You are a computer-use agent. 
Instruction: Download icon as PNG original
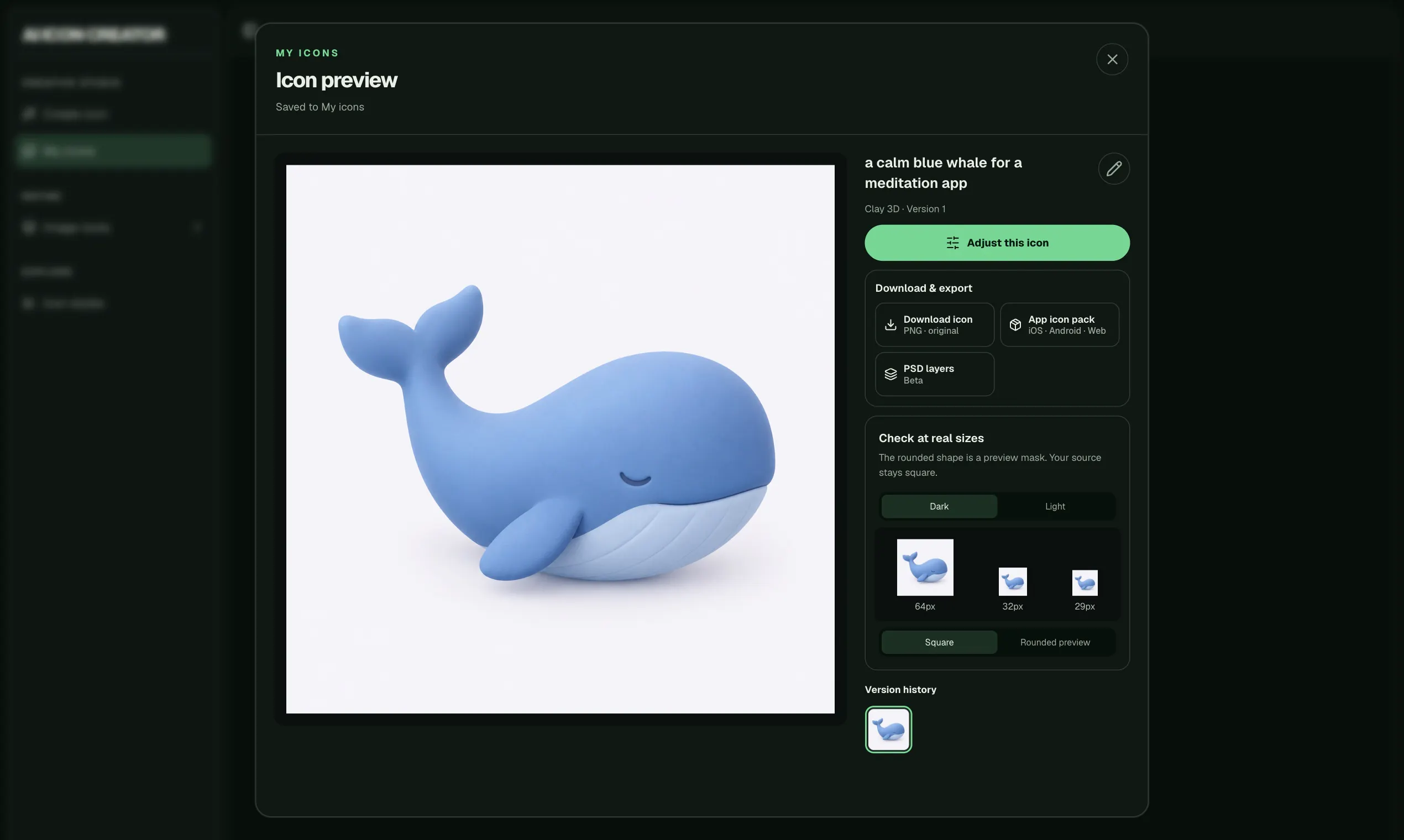[934, 325]
